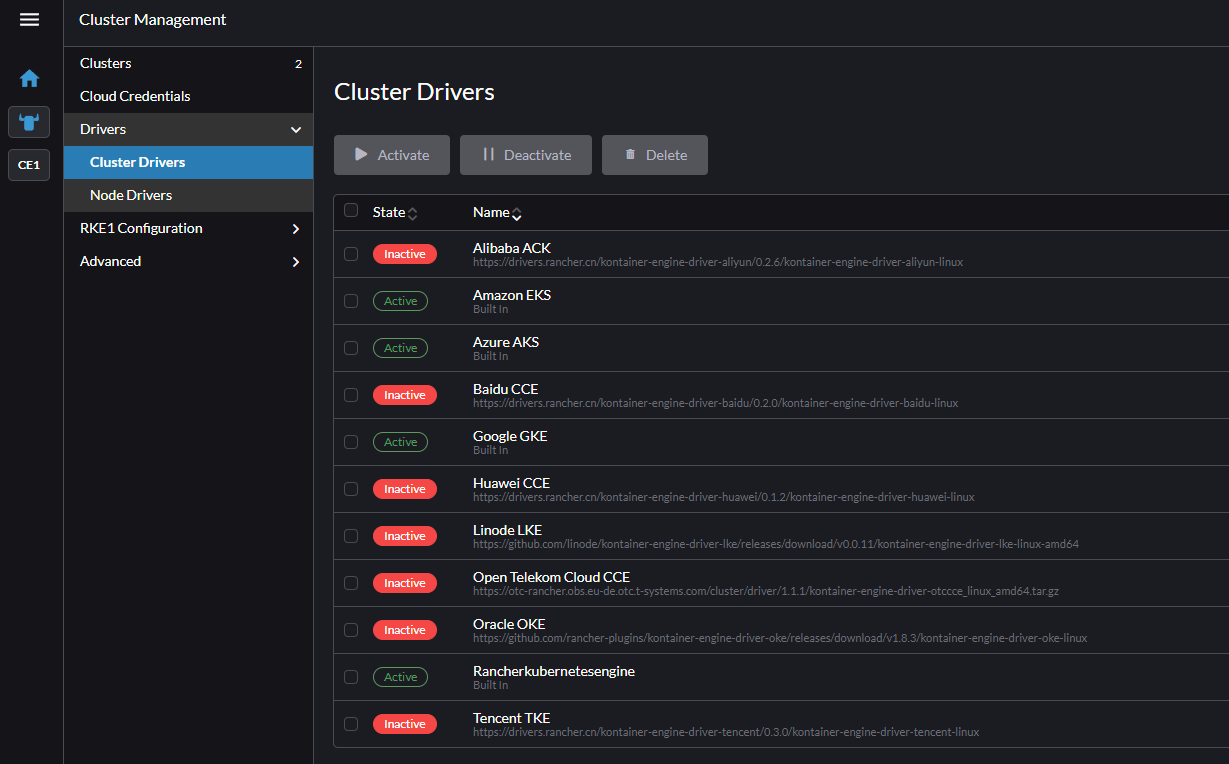
Task: Select the header select-all checkbox
Action: (351, 211)
